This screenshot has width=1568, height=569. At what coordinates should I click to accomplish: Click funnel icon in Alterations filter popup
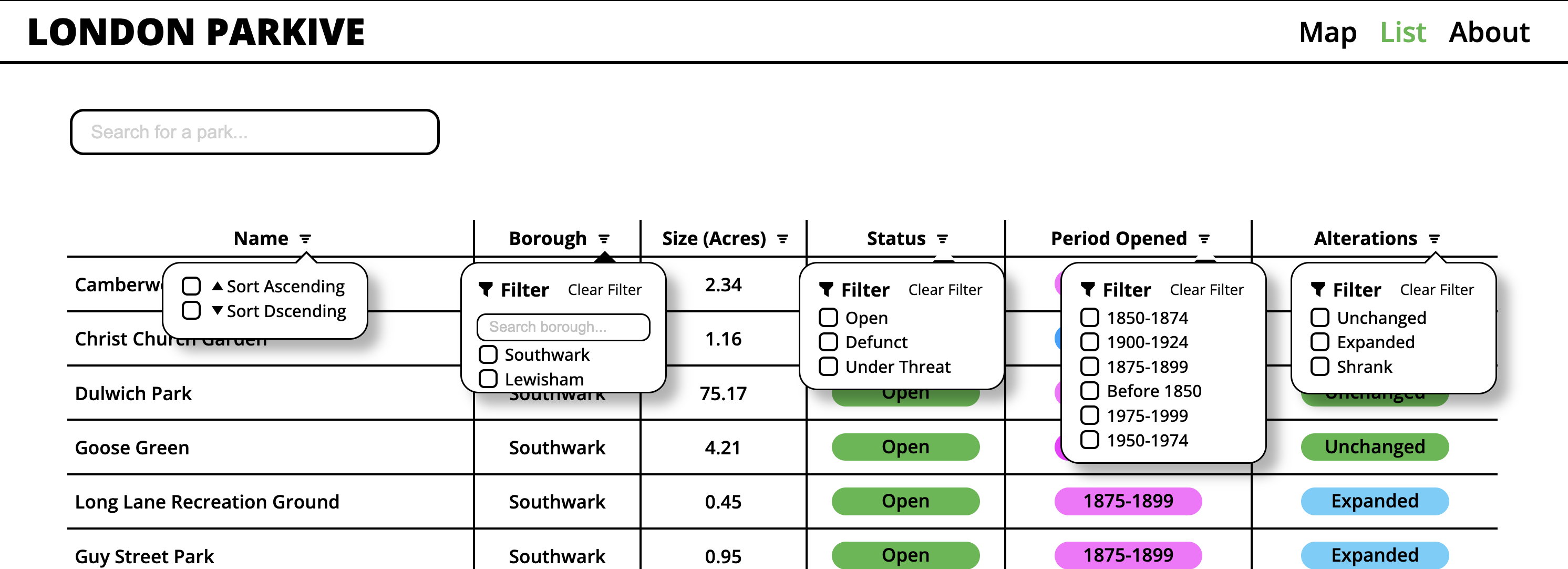click(x=1317, y=289)
